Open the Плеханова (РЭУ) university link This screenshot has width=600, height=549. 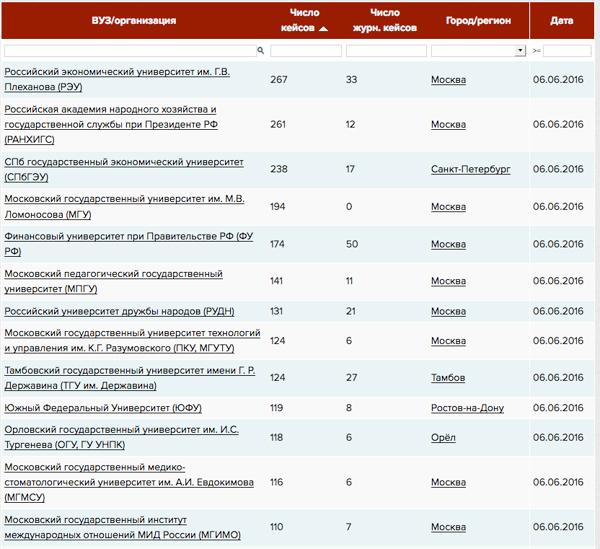coord(117,79)
